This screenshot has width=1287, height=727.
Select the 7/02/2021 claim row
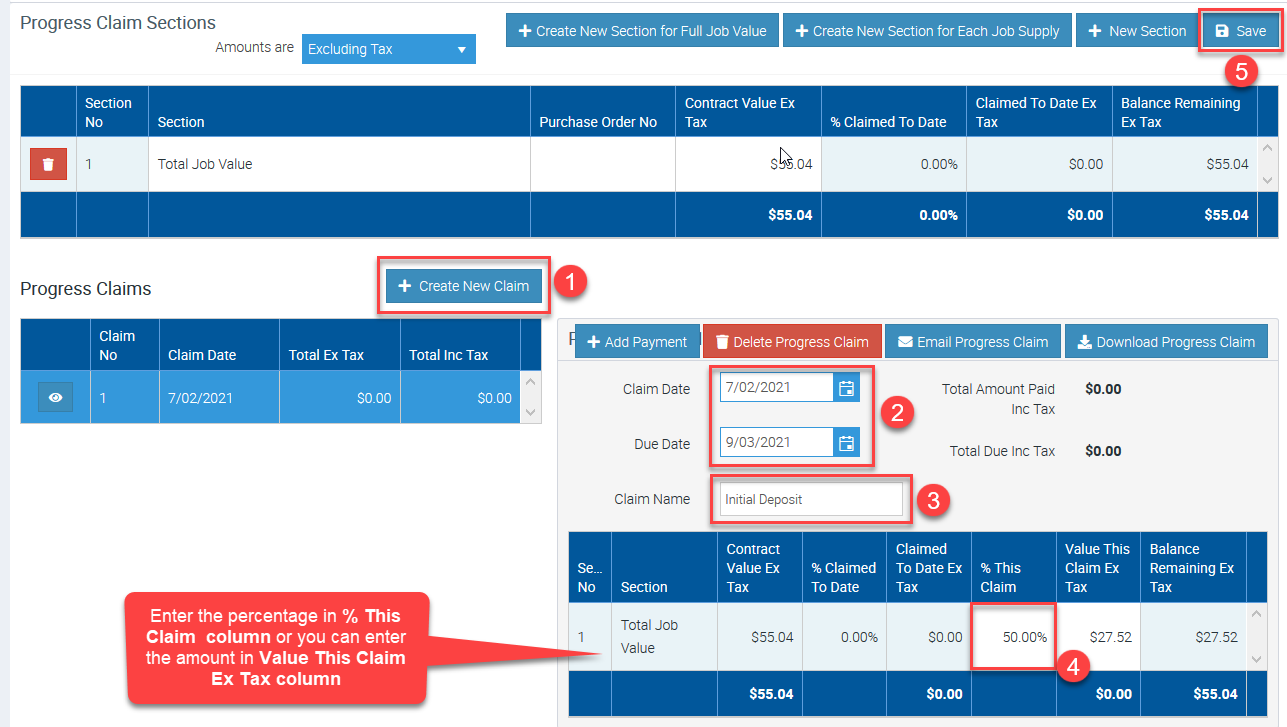(x=200, y=397)
